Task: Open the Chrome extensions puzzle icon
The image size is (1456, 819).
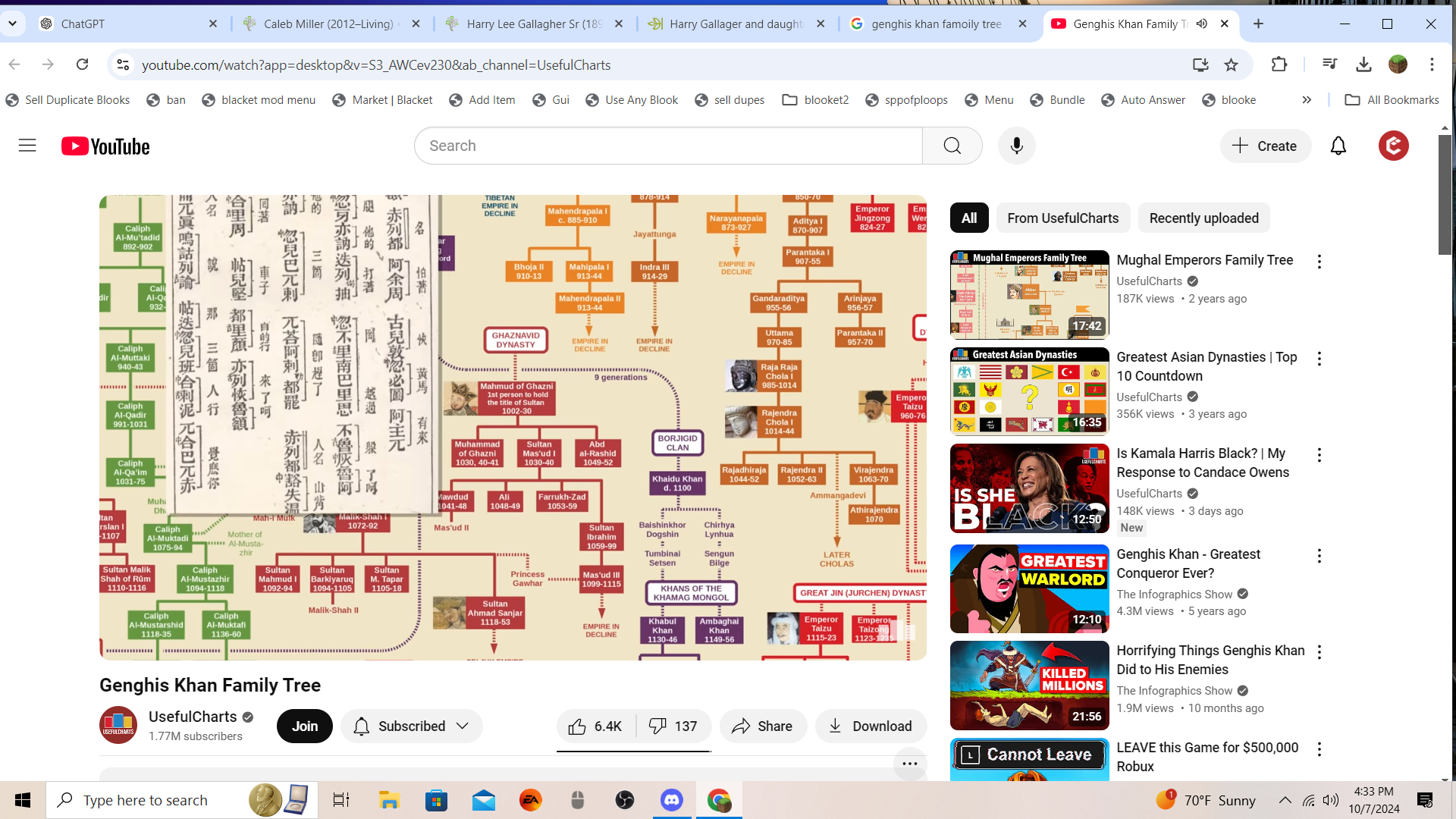Action: [x=1279, y=65]
